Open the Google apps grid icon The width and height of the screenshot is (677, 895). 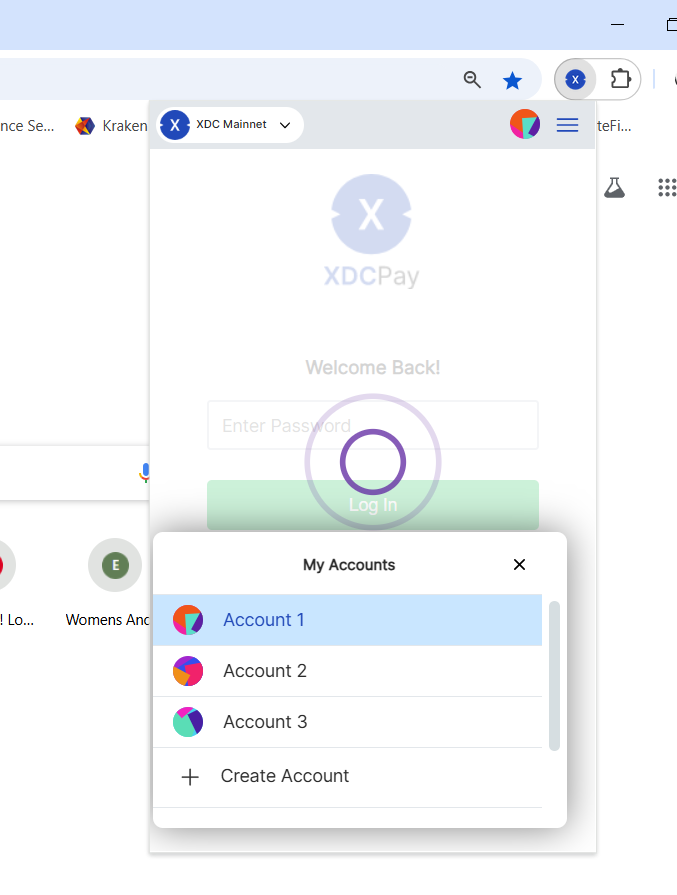(666, 187)
